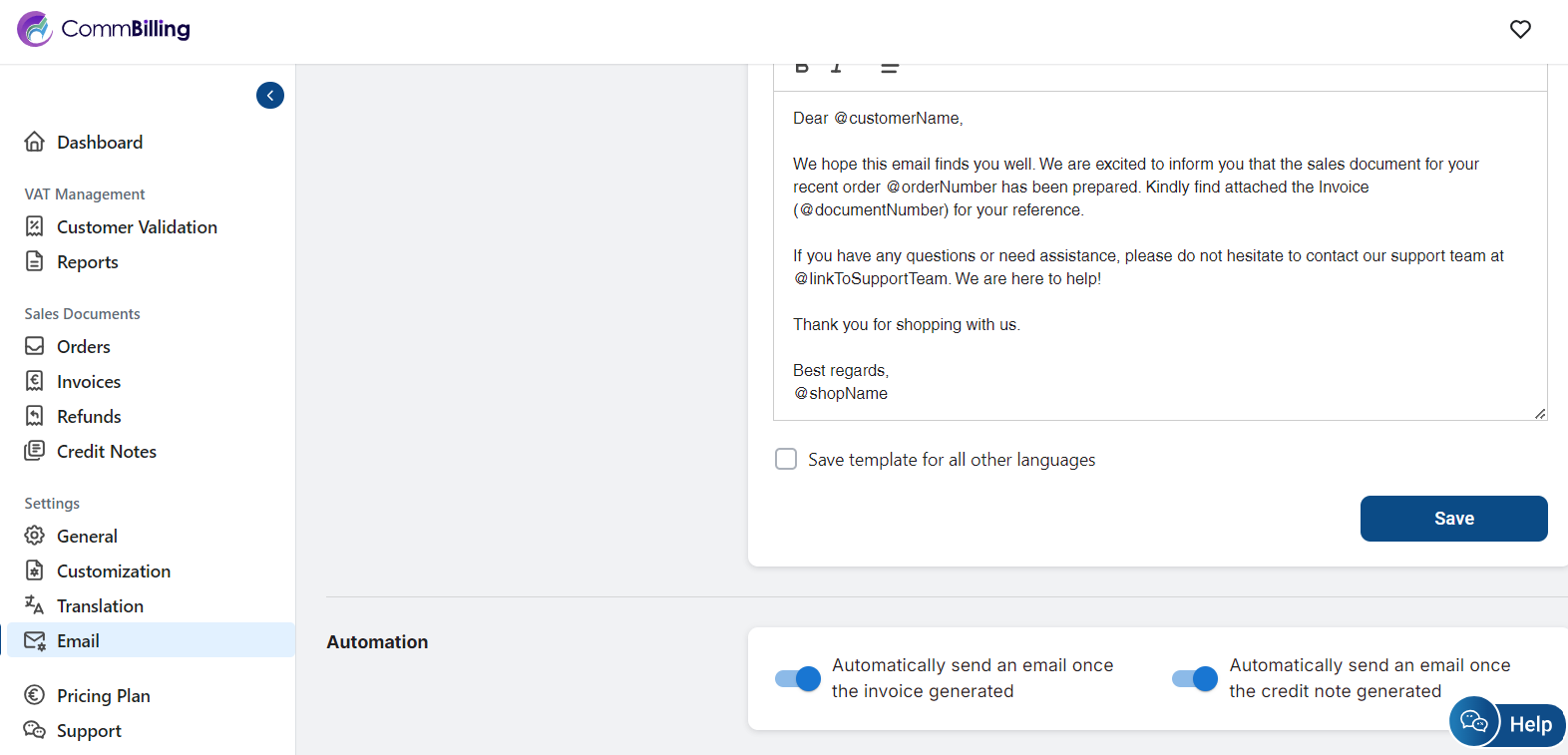Select the Invoices icon in sidebar

35,381
